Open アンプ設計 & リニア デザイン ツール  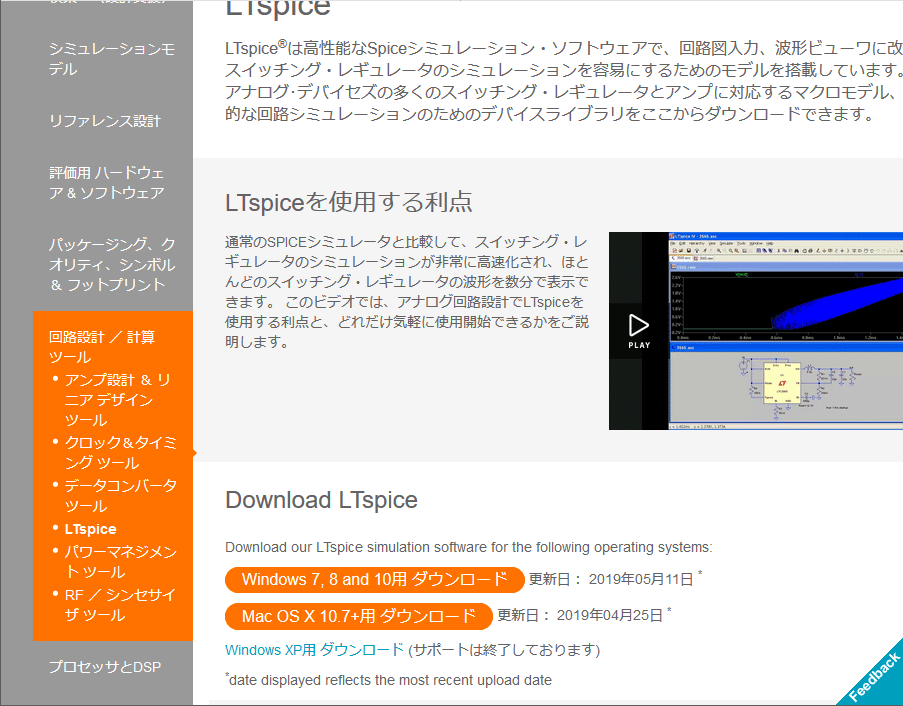point(117,400)
